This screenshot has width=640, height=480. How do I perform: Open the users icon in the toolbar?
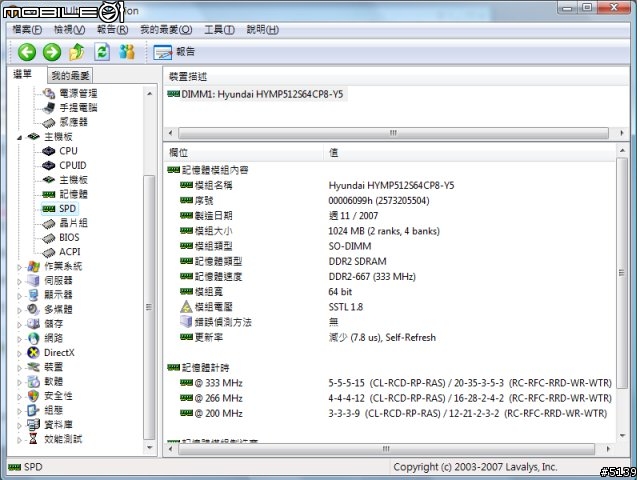point(127,52)
